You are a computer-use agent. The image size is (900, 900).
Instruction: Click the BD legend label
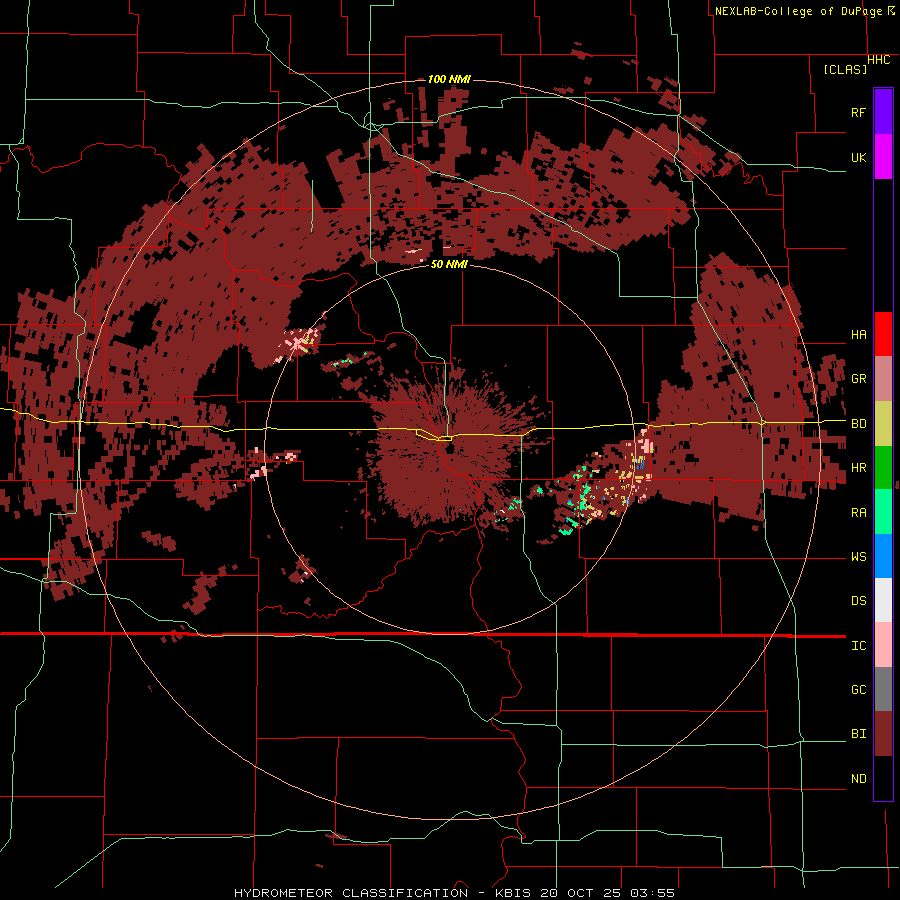click(859, 424)
